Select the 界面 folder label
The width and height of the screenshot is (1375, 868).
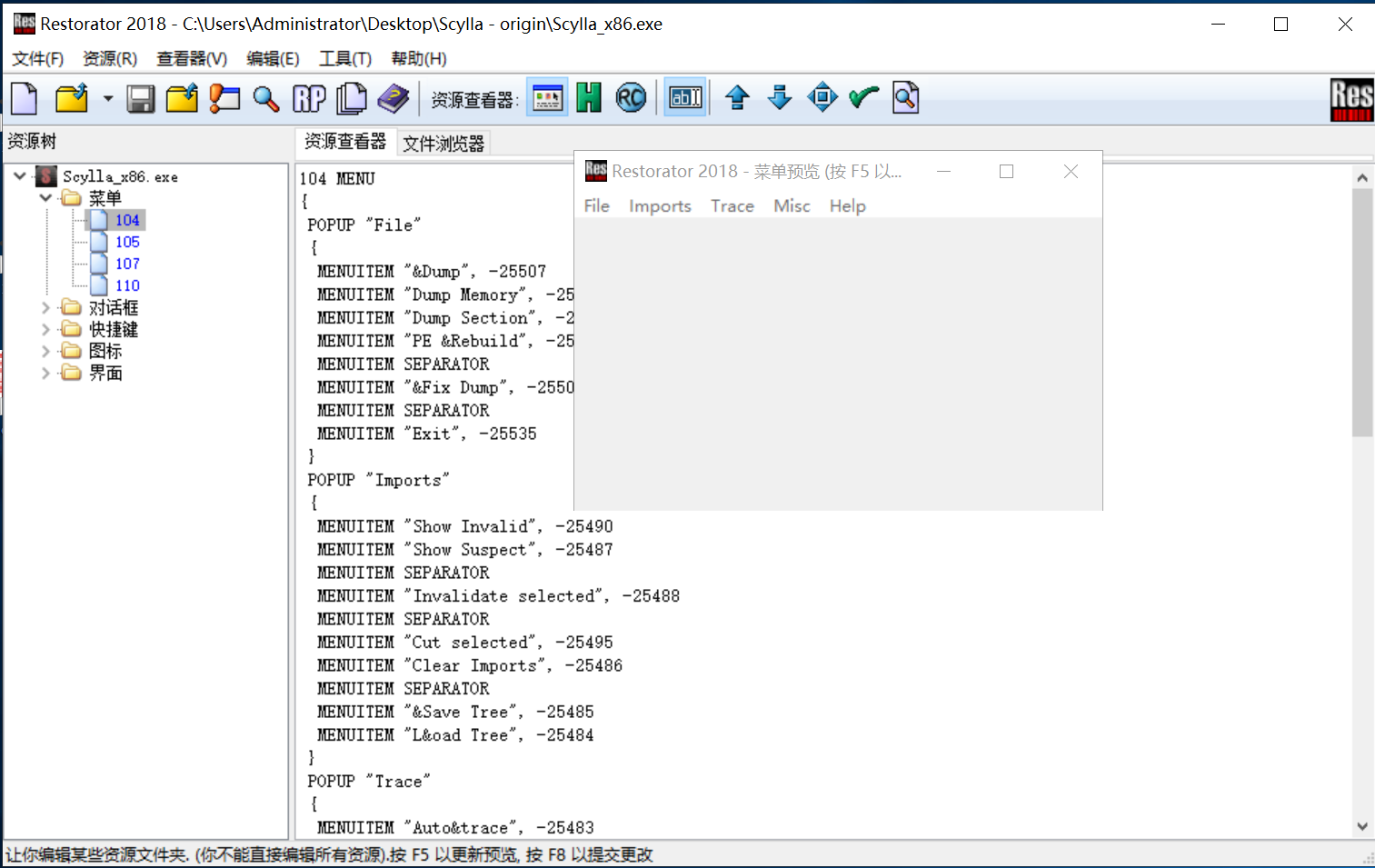pos(105,373)
